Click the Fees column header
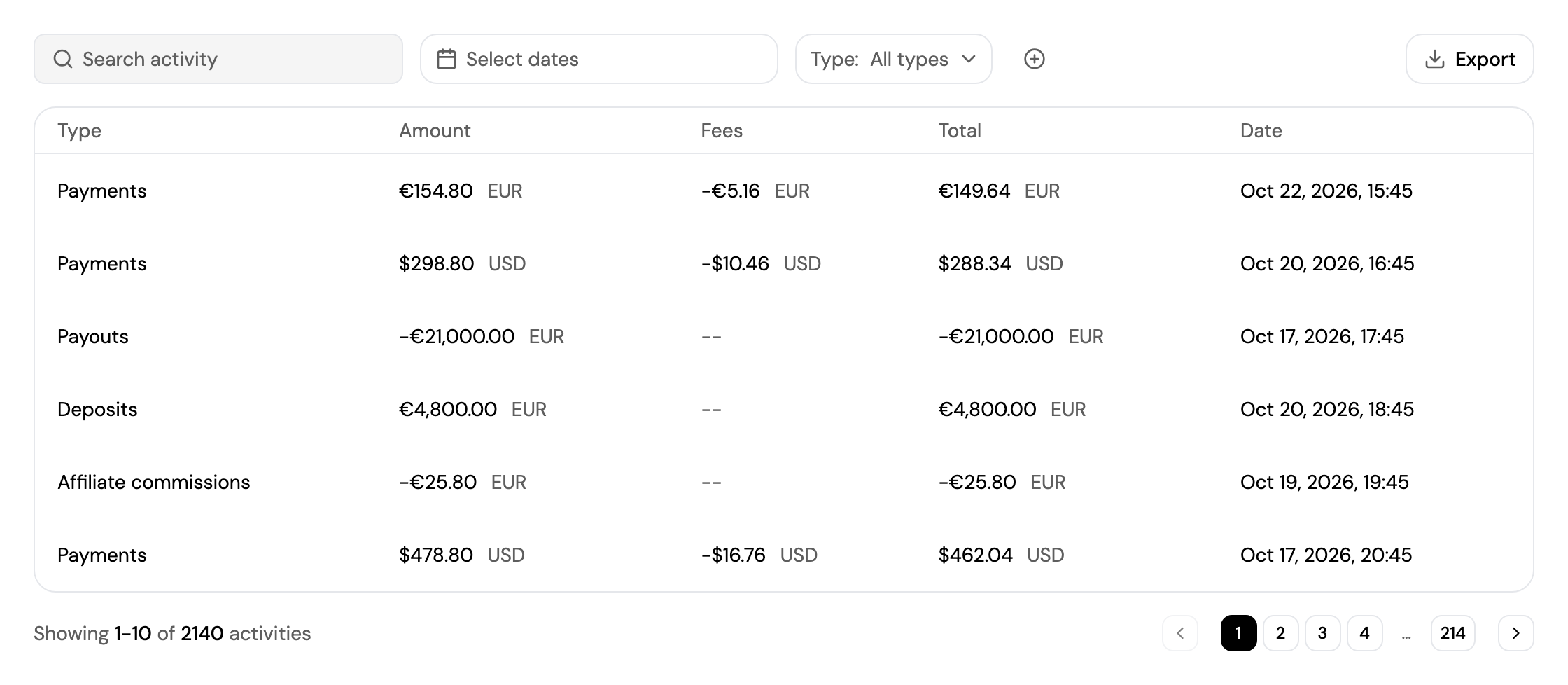1568x685 pixels. coord(722,131)
